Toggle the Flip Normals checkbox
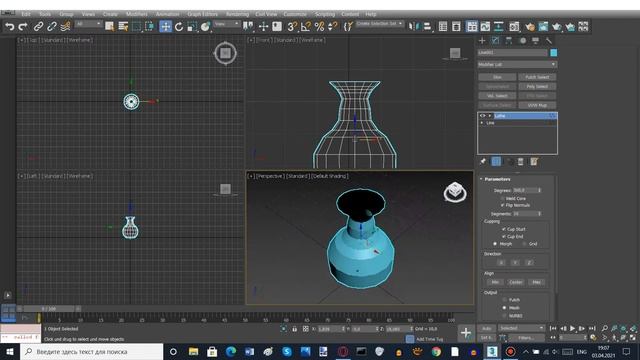 point(502,205)
